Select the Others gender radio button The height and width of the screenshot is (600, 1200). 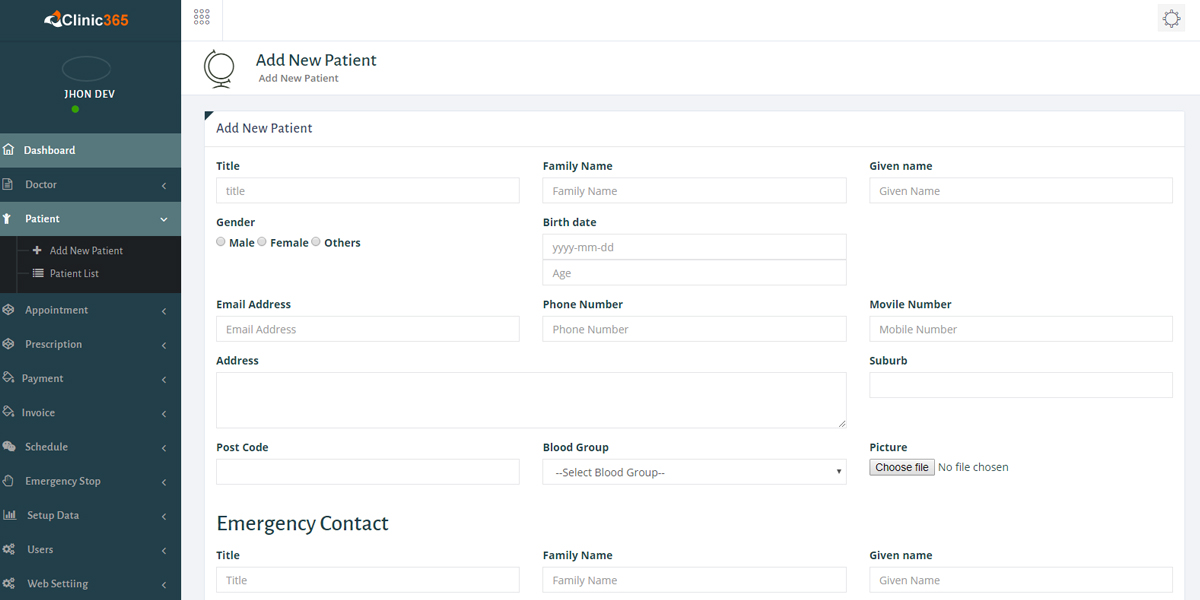(x=315, y=241)
